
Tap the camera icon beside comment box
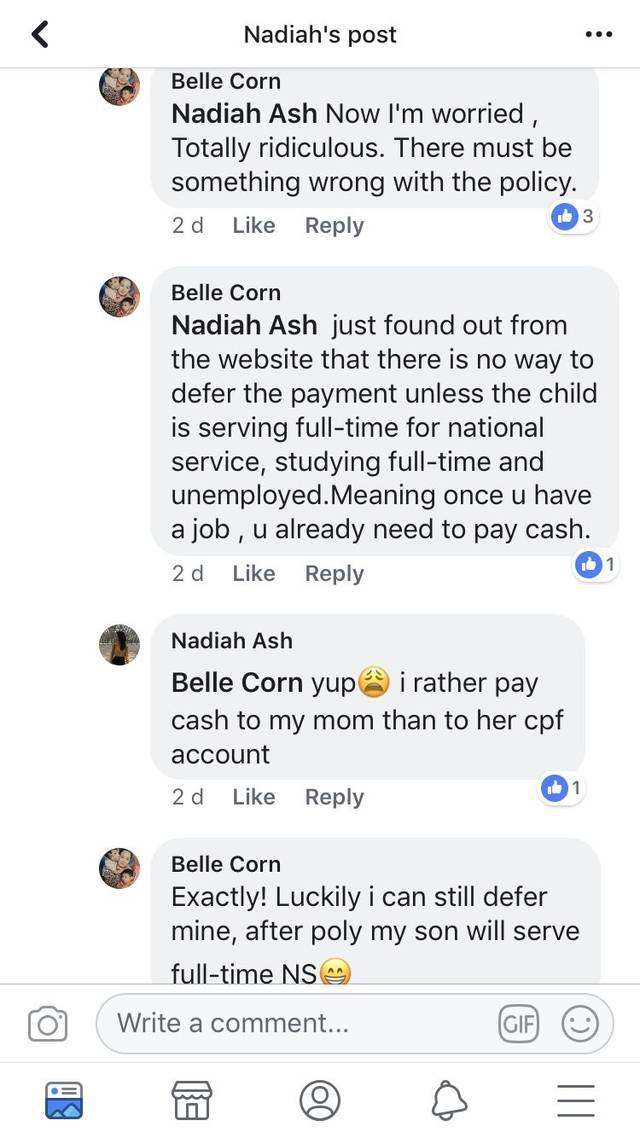pyautogui.click(x=48, y=1023)
